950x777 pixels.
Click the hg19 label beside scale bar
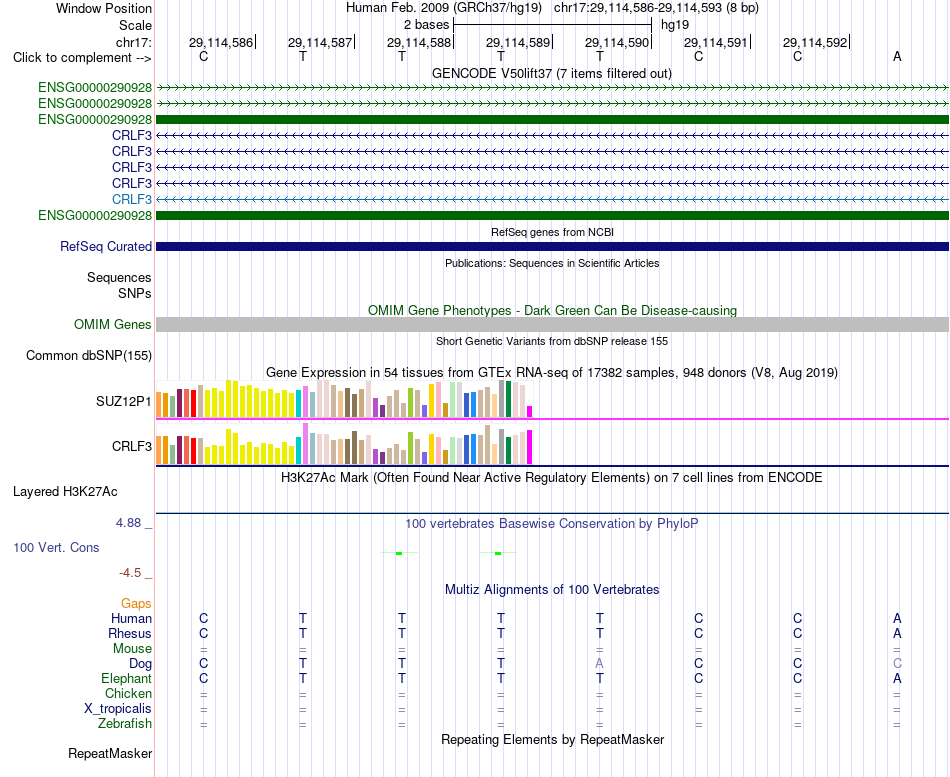(x=675, y=25)
